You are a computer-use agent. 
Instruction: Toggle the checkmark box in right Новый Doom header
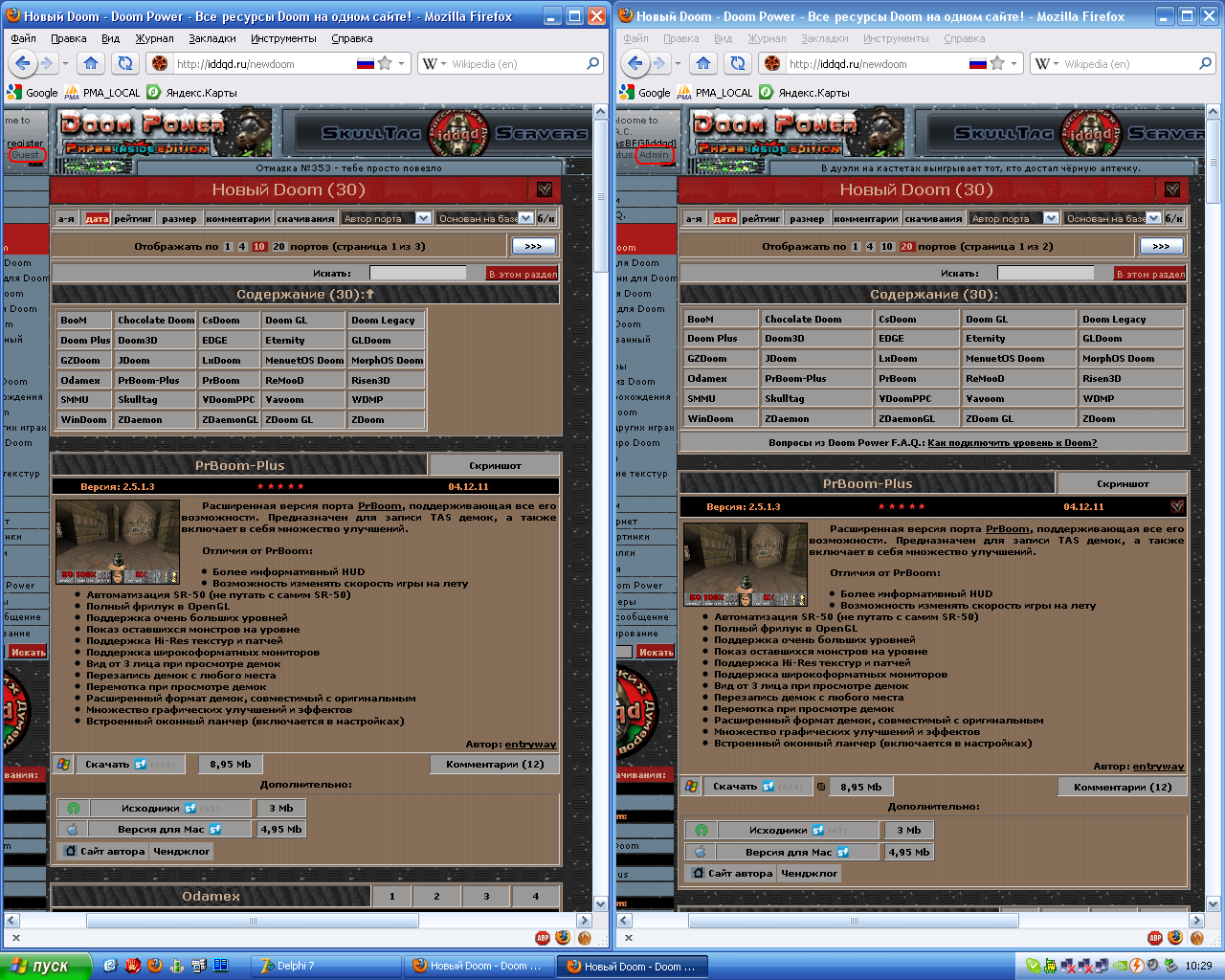coord(1172,189)
